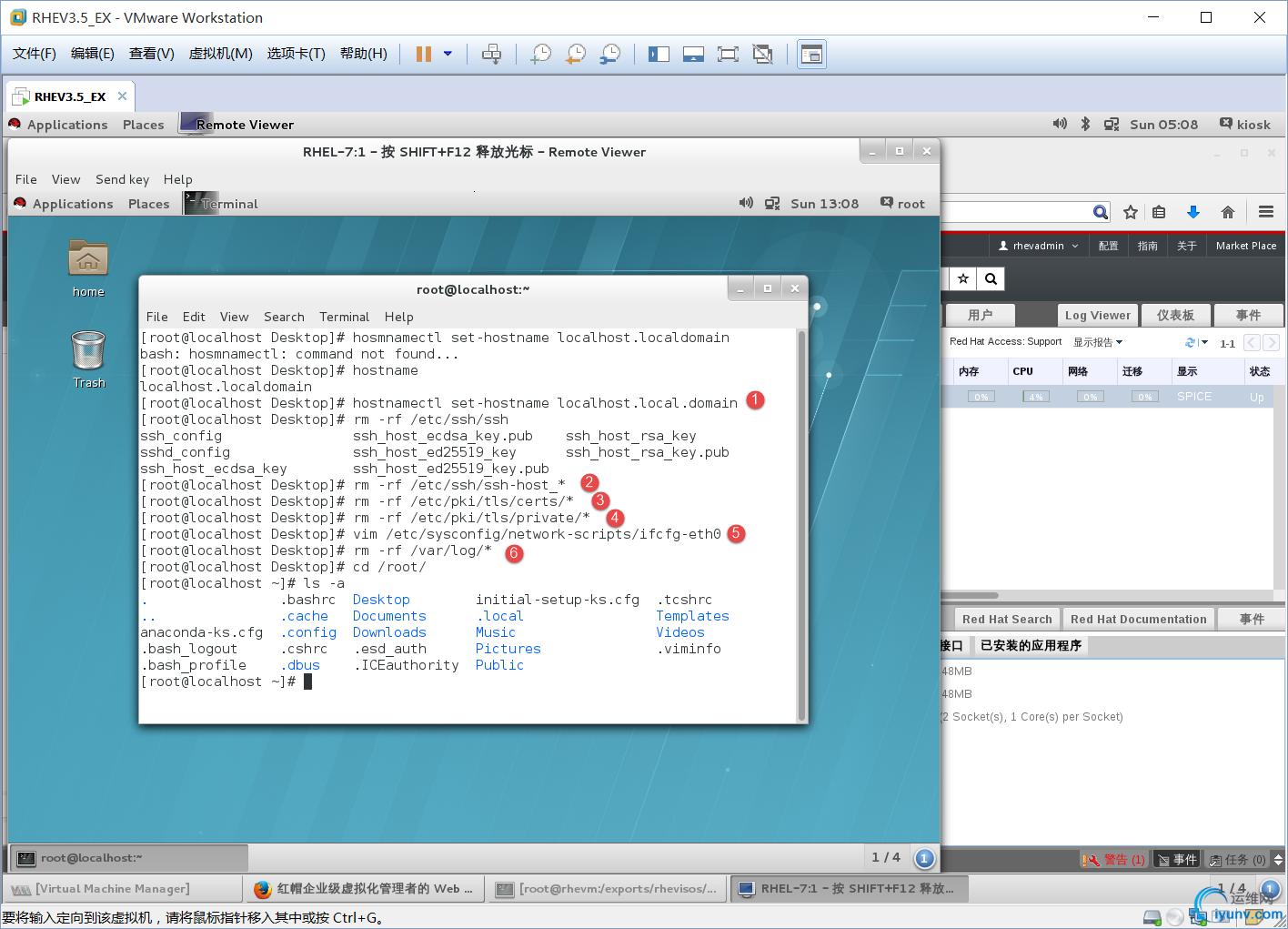The height and width of the screenshot is (929, 1288).
Task: Open the 虚拟机(M) menu
Action: [220, 54]
